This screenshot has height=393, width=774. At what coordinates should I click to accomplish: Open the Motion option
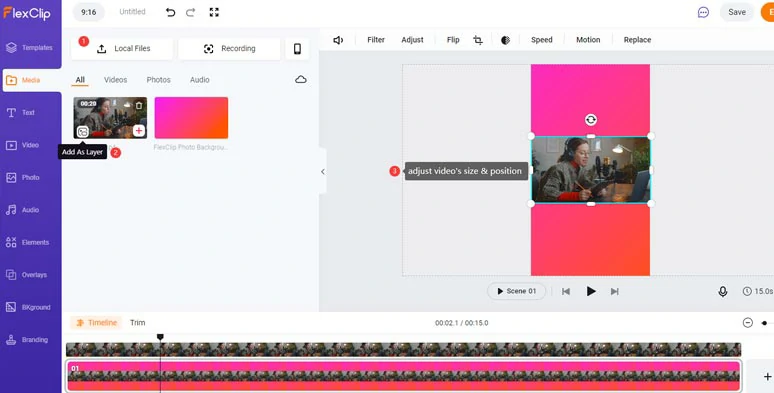(x=588, y=40)
